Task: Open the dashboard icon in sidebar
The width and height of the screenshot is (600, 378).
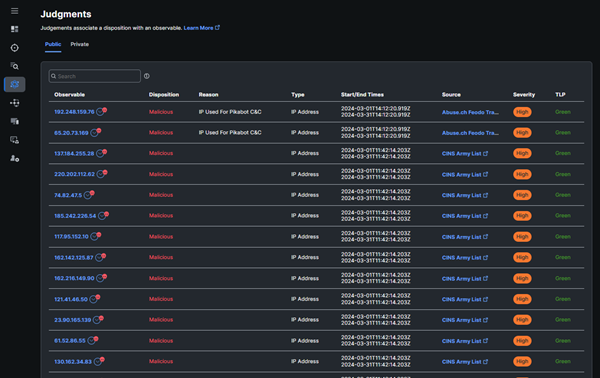Action: point(15,29)
